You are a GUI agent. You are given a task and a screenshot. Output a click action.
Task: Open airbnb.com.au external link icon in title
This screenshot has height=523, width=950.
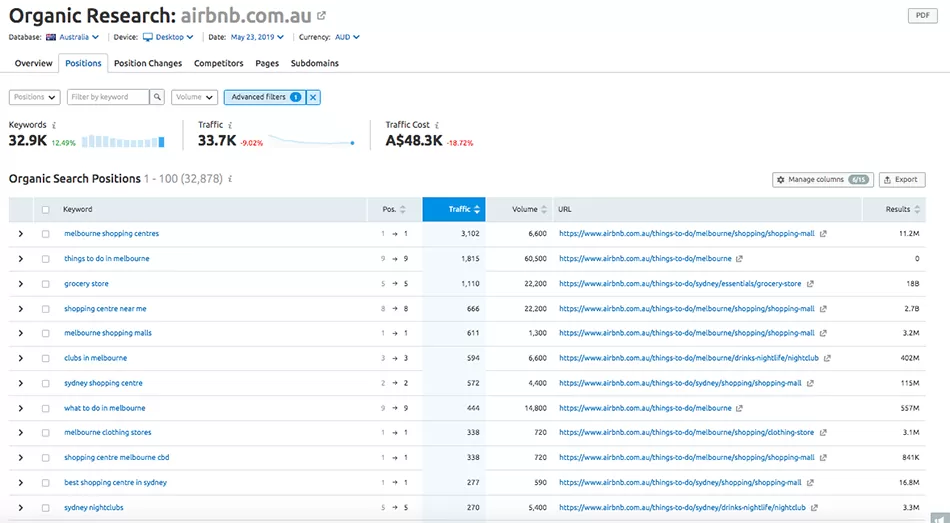tap(321, 16)
